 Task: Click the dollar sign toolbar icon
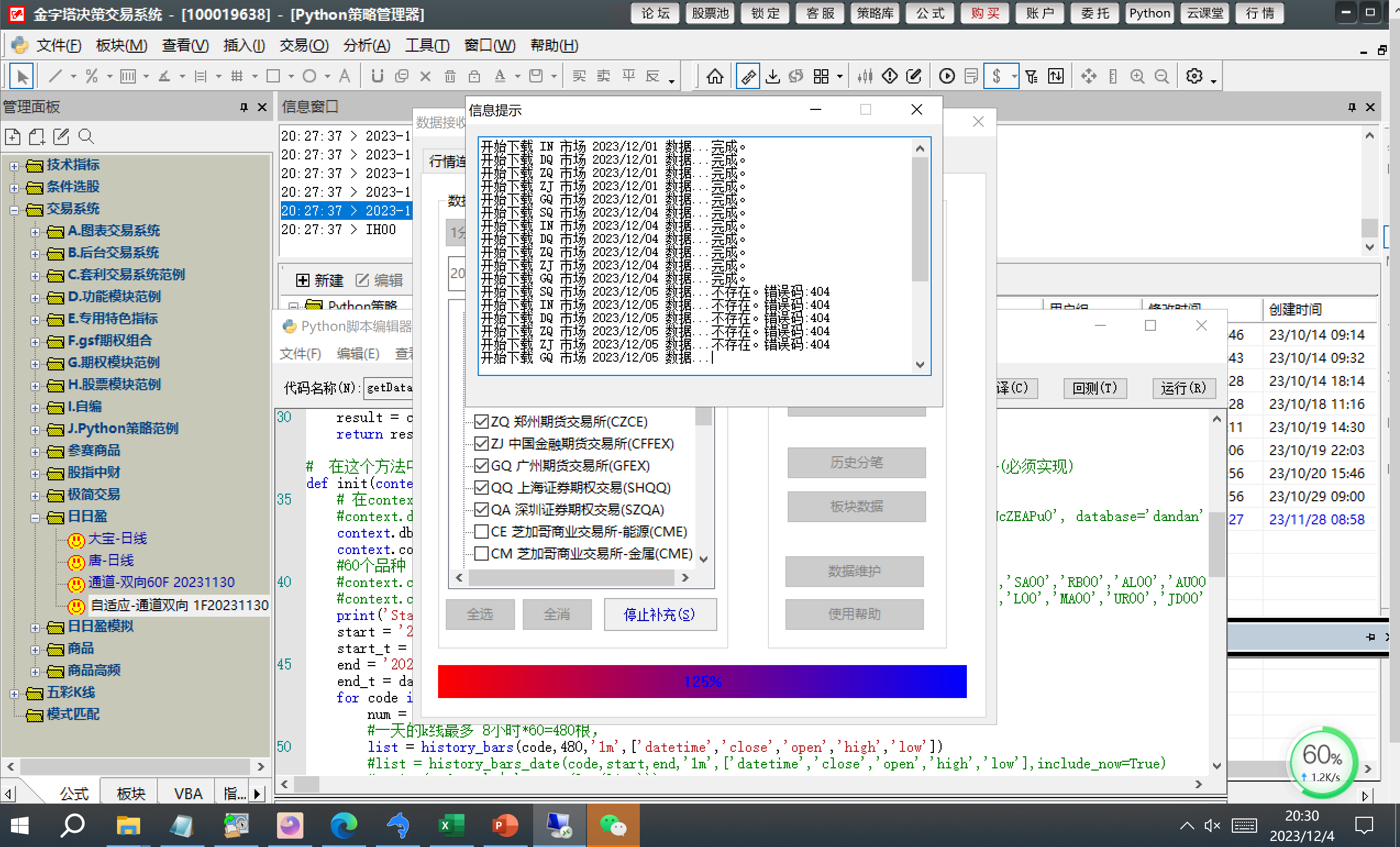pyautogui.click(x=996, y=76)
